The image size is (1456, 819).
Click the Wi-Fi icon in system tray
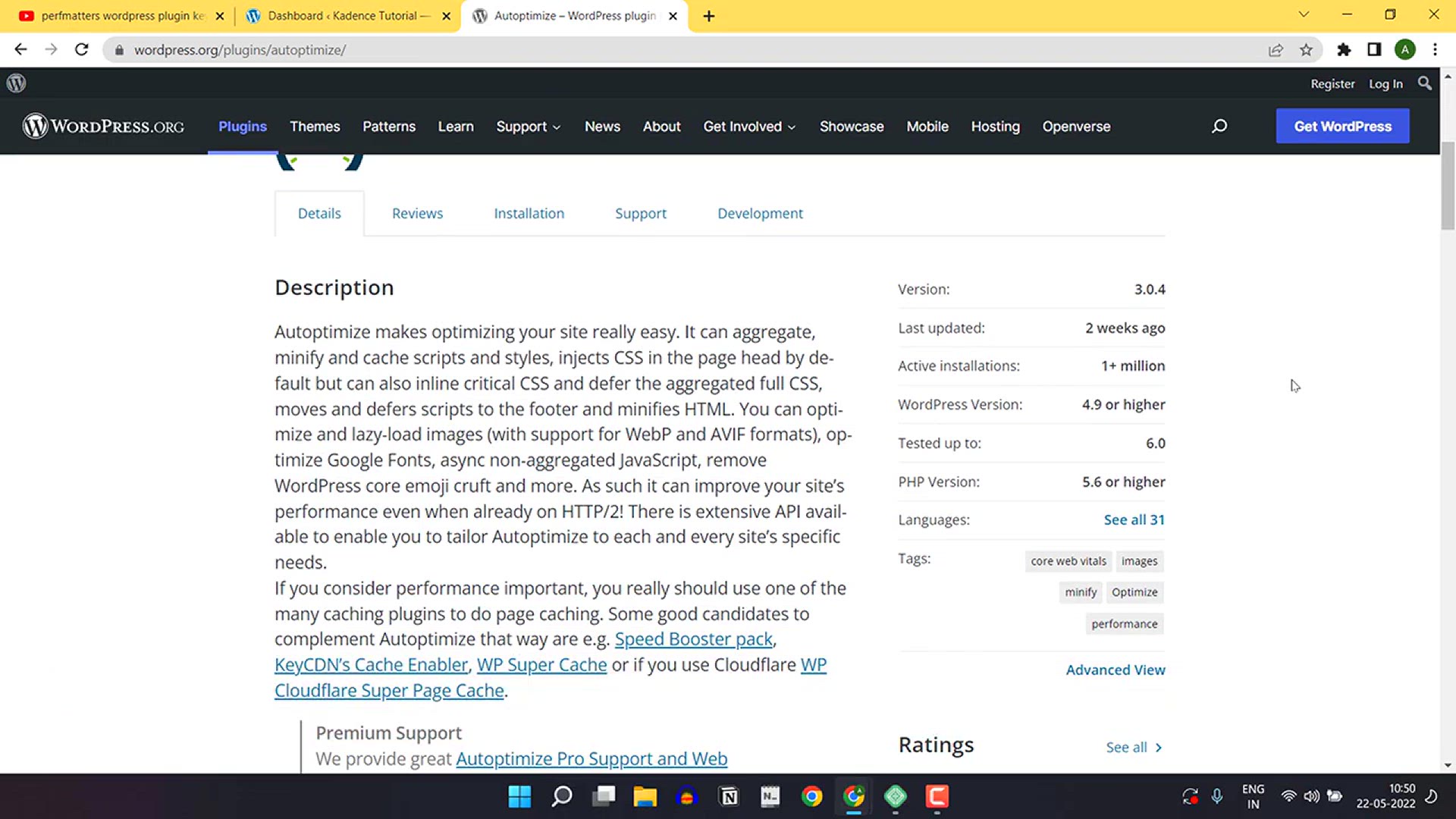pyautogui.click(x=1288, y=796)
